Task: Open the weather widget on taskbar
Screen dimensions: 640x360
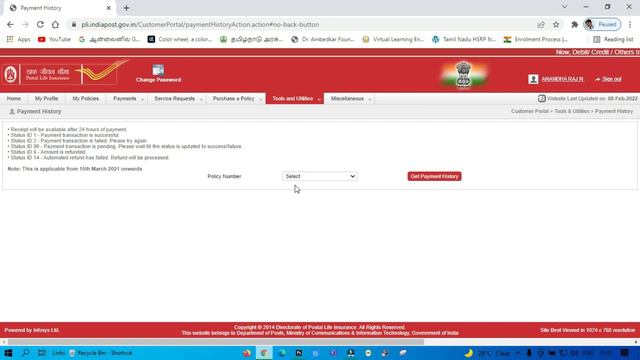Action: pos(488,353)
